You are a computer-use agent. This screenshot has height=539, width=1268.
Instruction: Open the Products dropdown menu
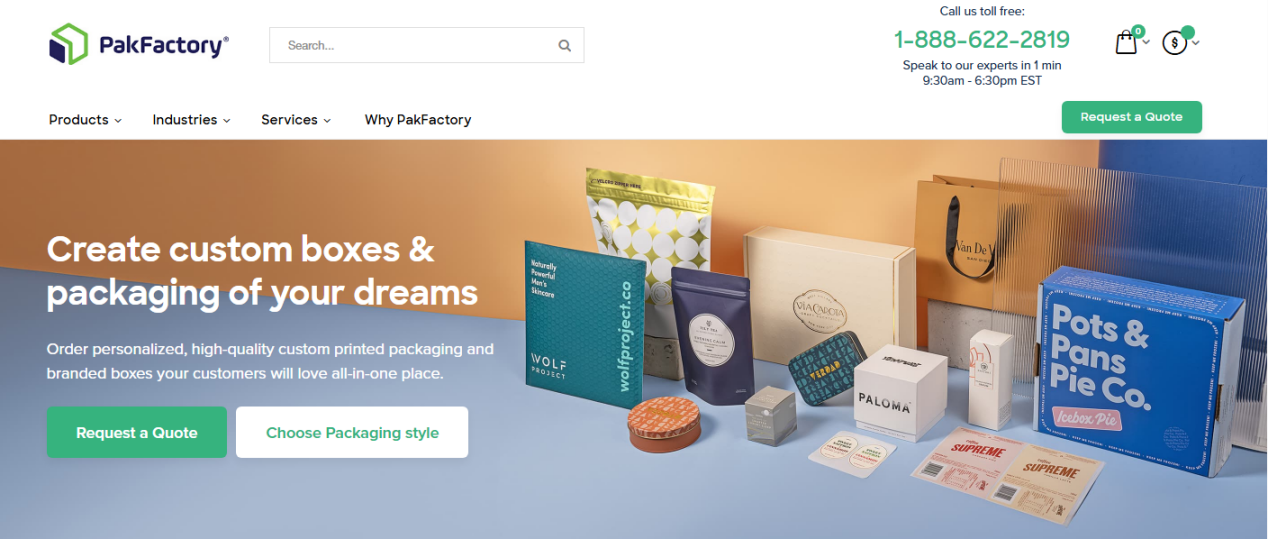pyautogui.click(x=85, y=119)
